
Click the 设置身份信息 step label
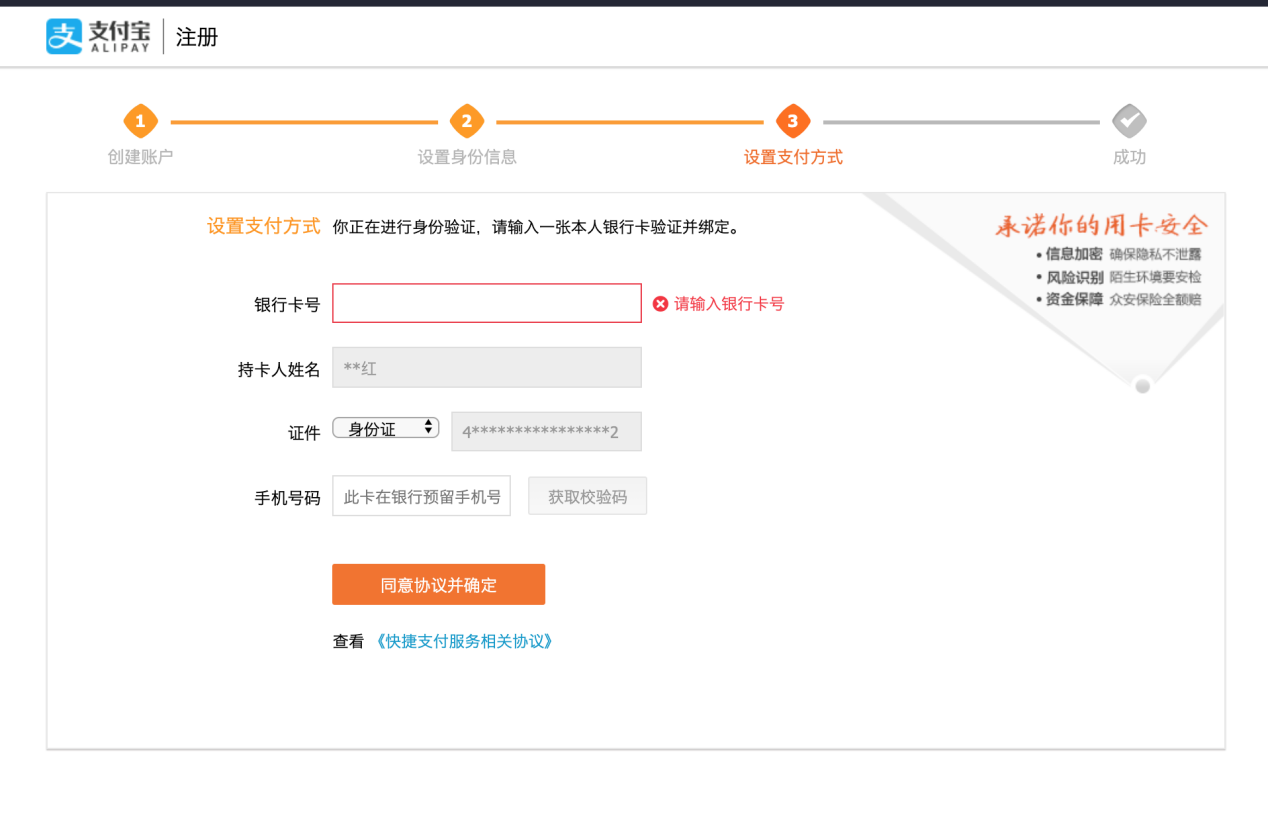click(467, 157)
